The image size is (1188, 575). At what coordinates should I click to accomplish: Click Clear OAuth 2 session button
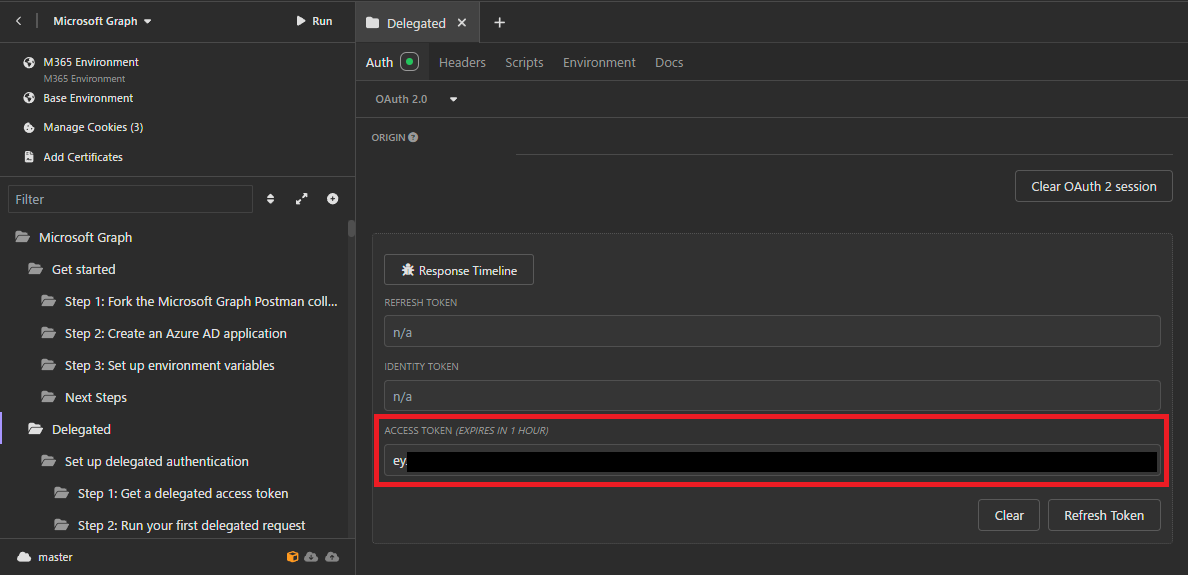coord(1093,186)
